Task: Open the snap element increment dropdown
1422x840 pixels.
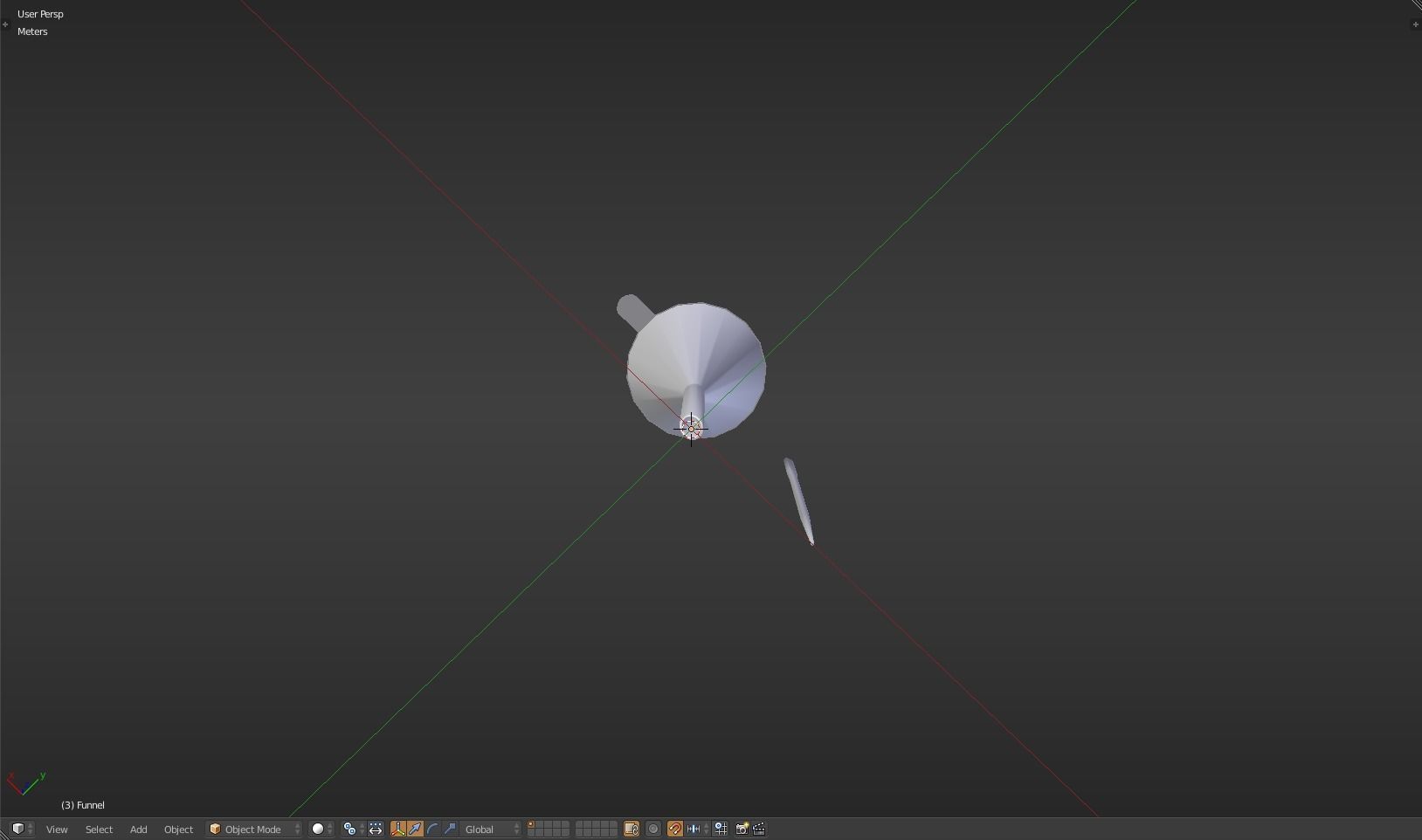Action: [697, 829]
